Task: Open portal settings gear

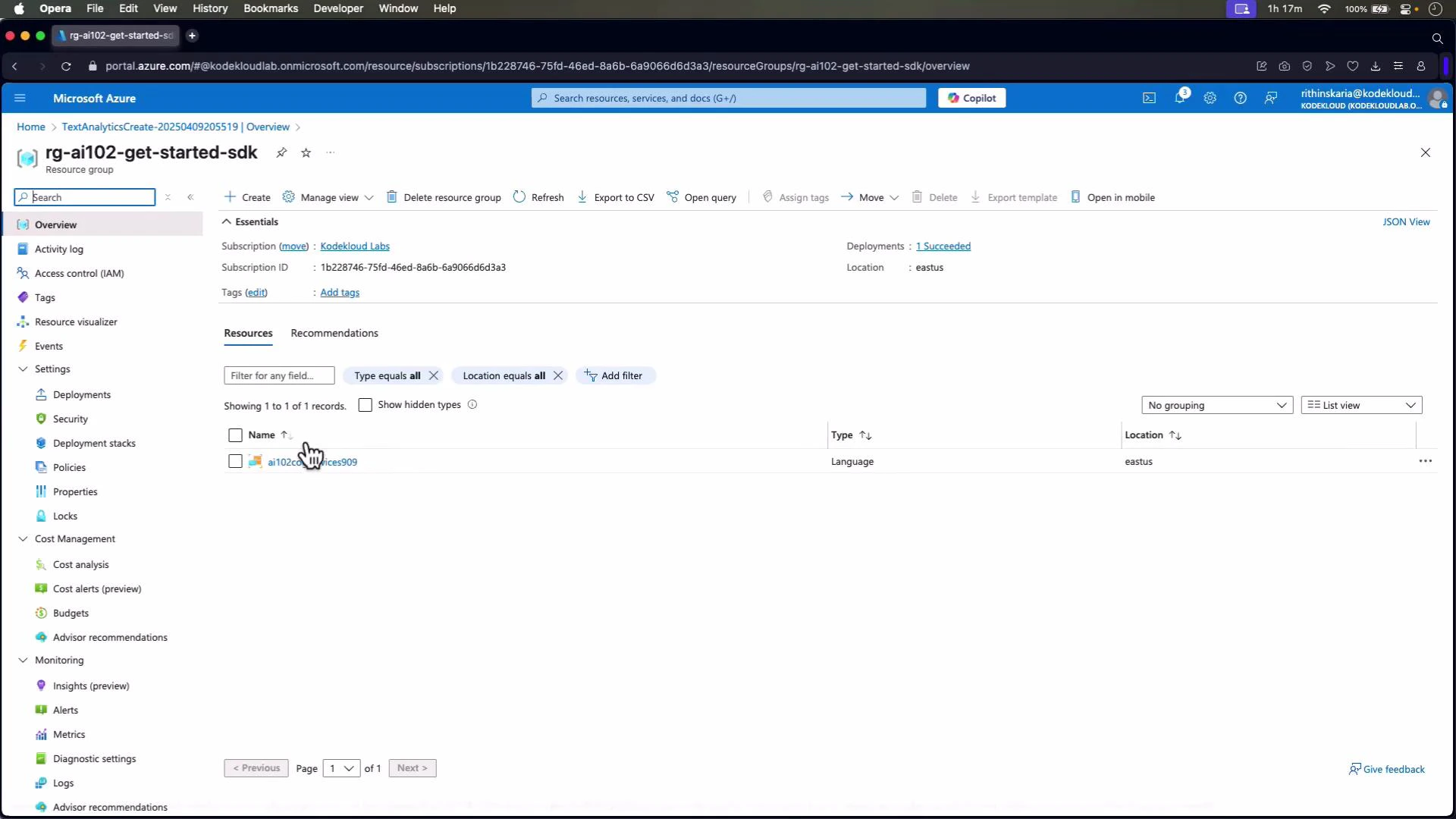Action: click(1210, 98)
